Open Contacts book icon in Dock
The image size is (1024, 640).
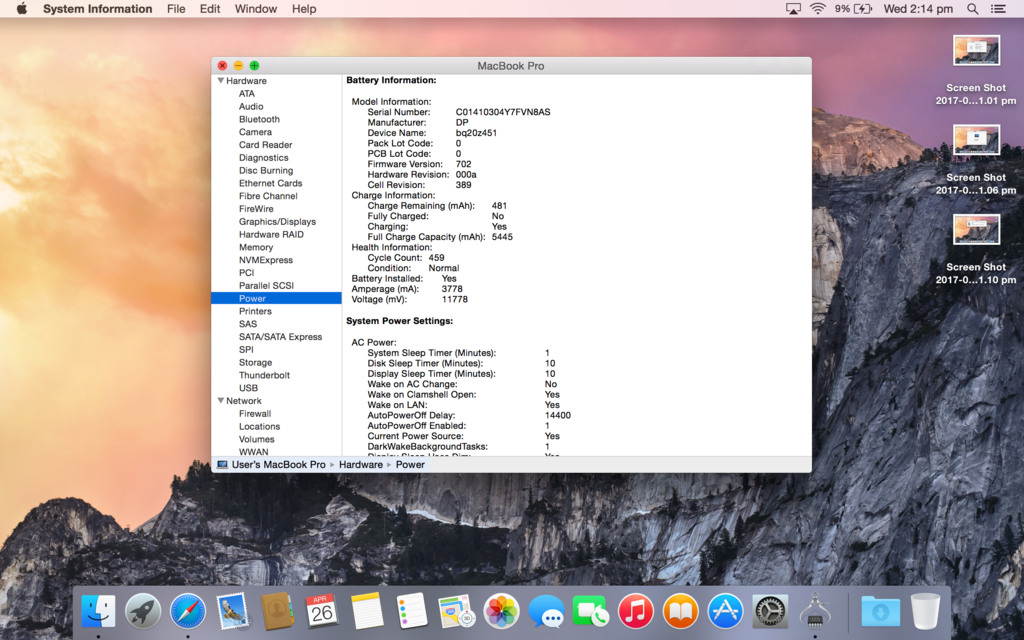tap(277, 612)
